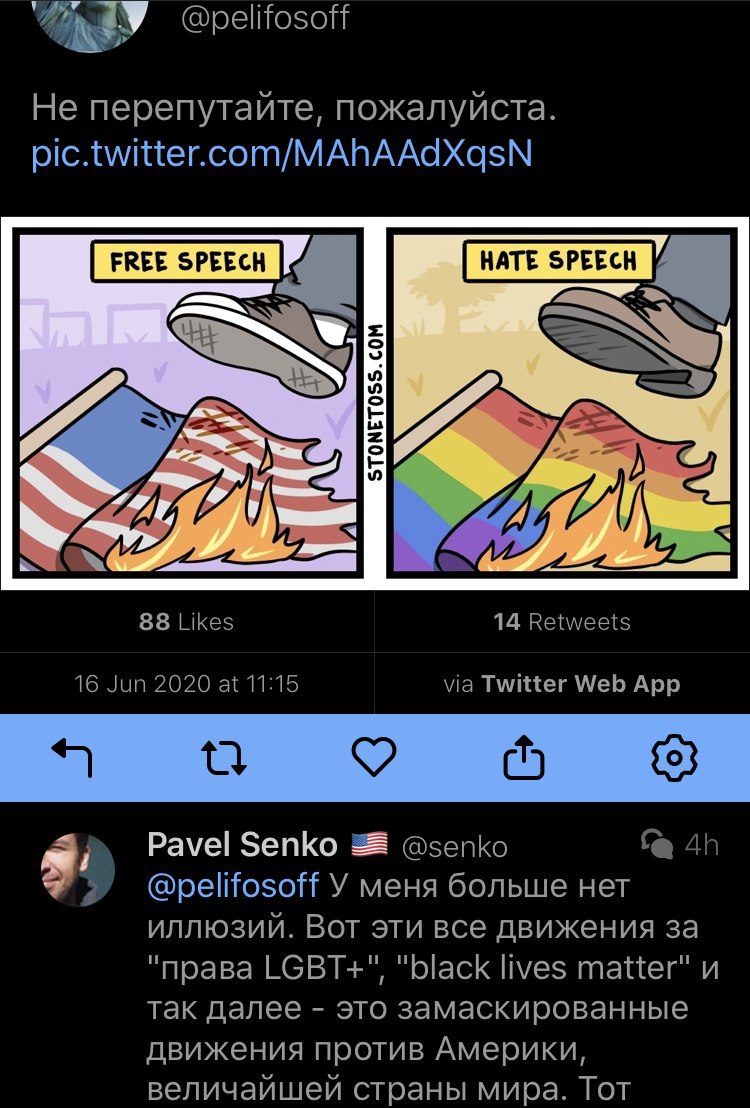
Task: Tap the conversation bubbles icon by 4h
Action: pos(657,844)
